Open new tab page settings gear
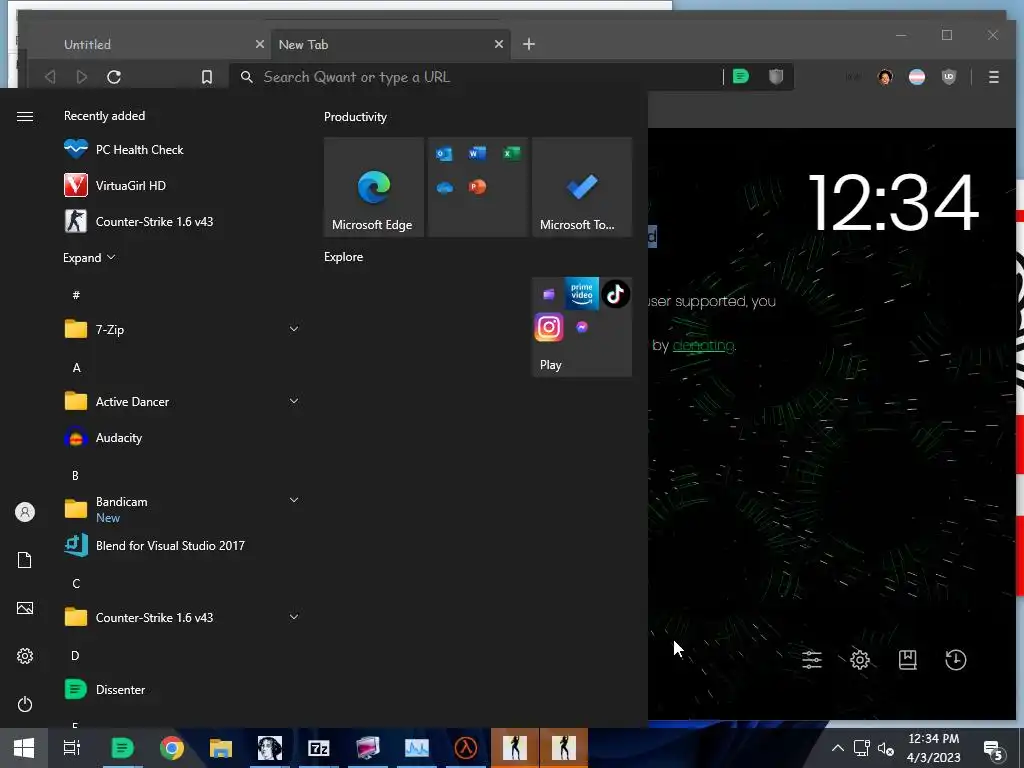This screenshot has height=768, width=1024. pyautogui.click(x=859, y=660)
